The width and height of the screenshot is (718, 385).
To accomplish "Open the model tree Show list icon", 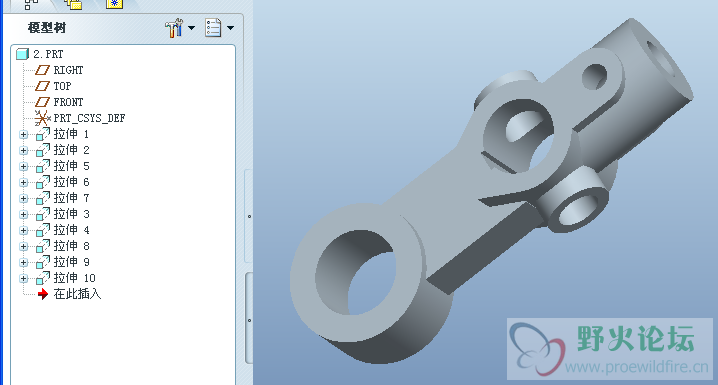I will (213, 28).
